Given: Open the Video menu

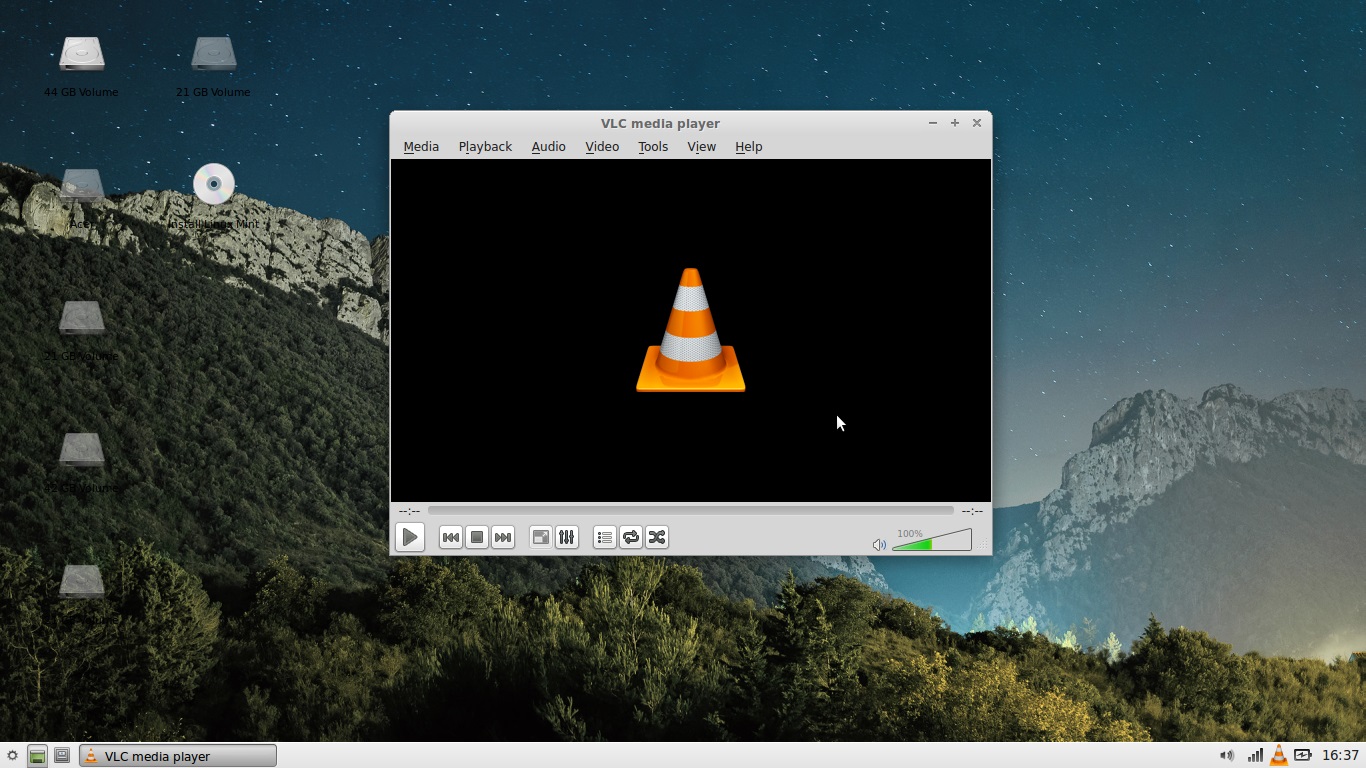Looking at the screenshot, I should click(x=602, y=146).
